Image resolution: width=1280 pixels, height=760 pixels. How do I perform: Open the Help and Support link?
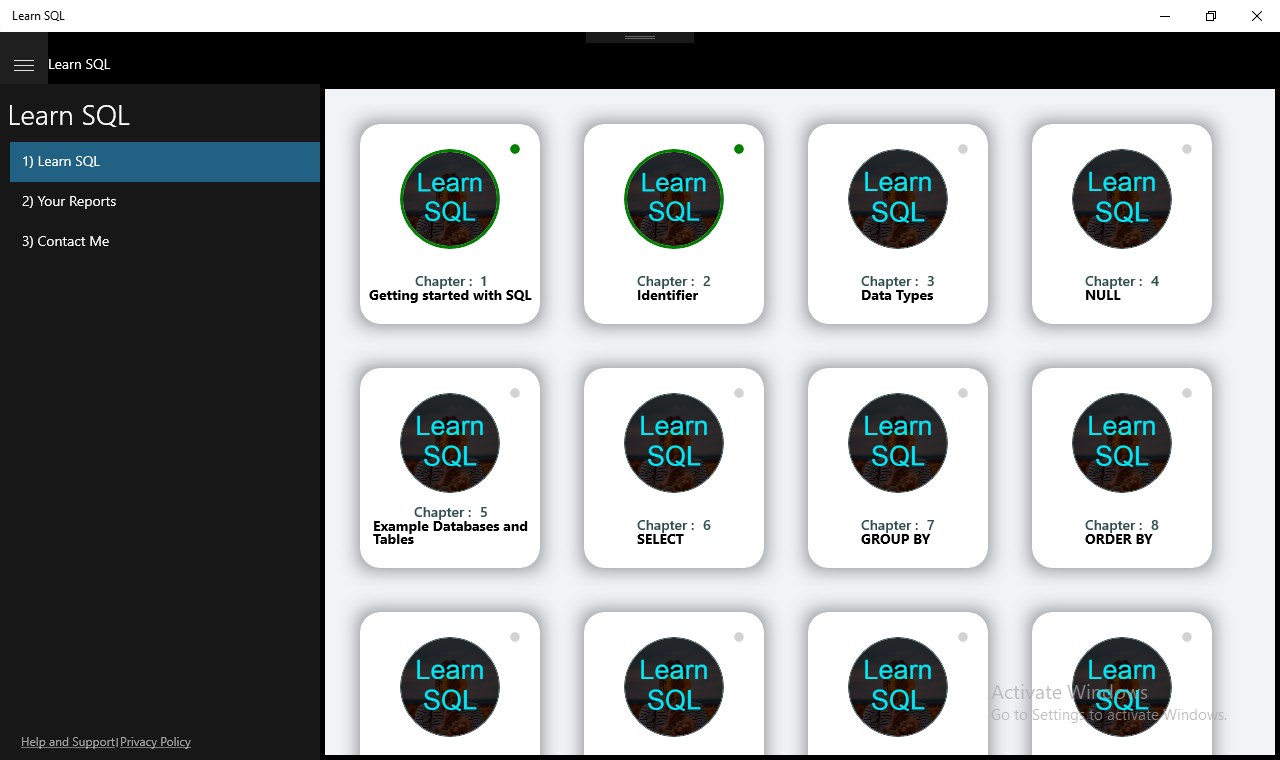[x=67, y=741]
